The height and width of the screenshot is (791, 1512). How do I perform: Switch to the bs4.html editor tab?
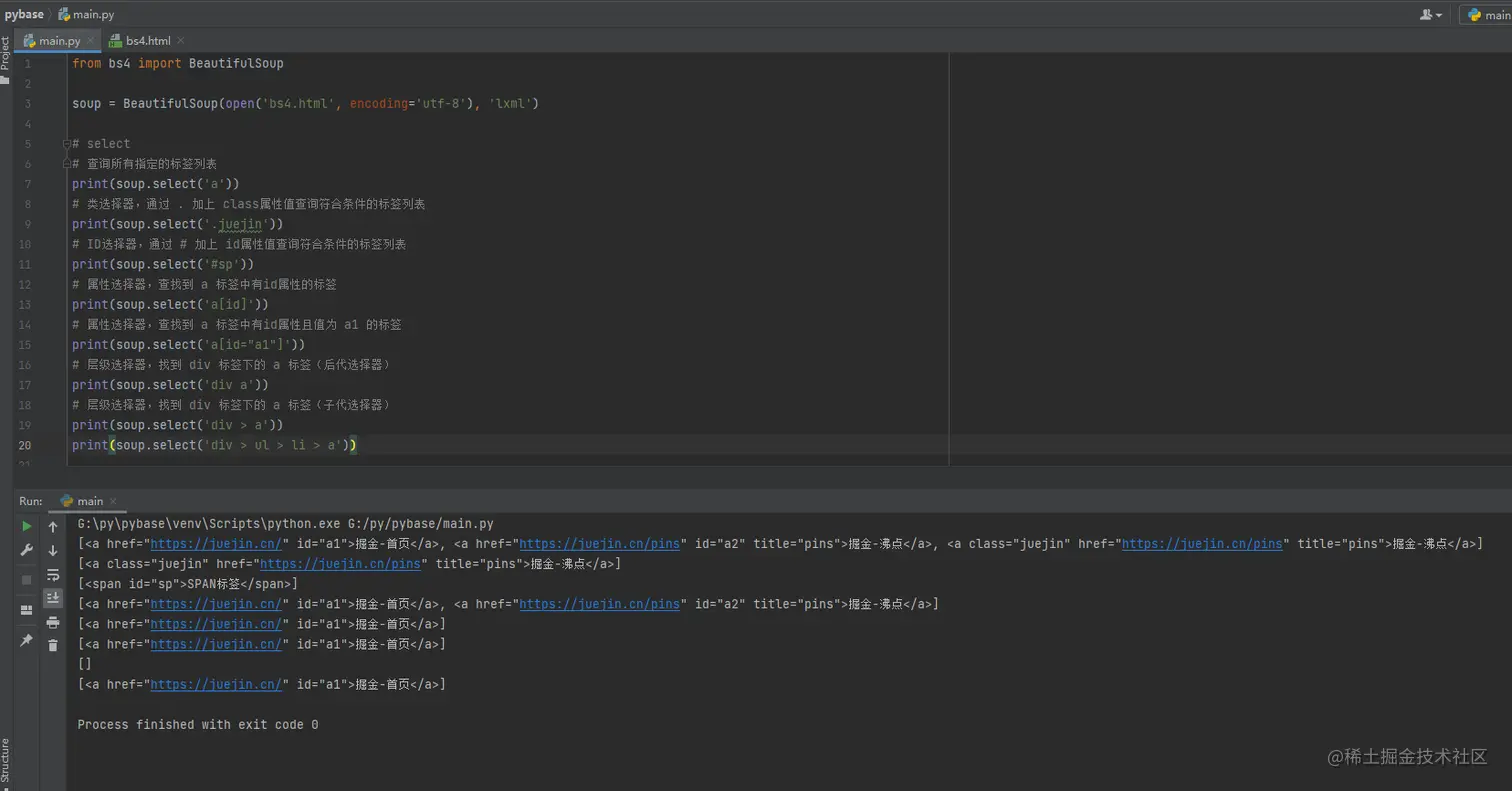click(x=148, y=41)
